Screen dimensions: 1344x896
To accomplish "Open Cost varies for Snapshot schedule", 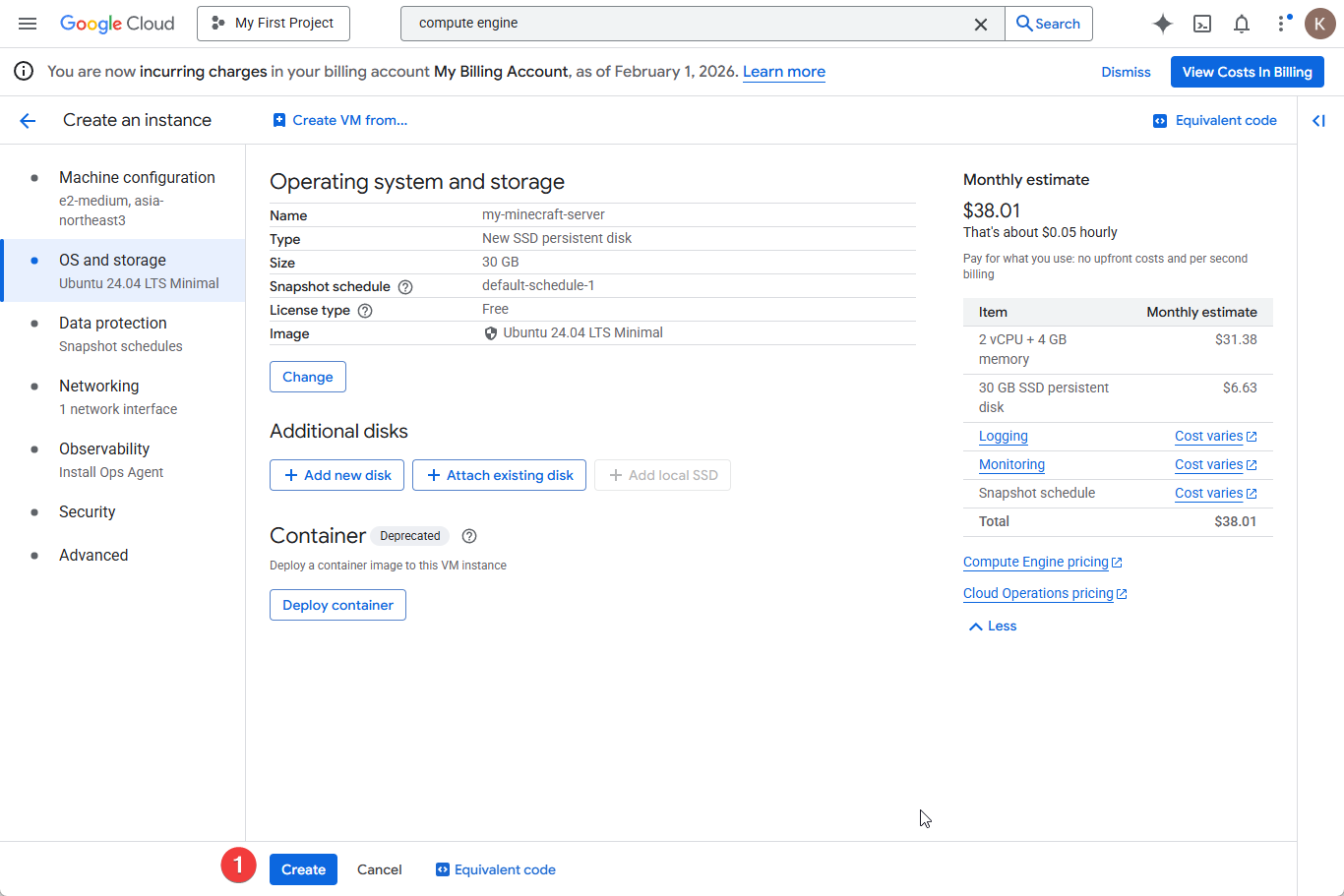I will [x=1215, y=493].
